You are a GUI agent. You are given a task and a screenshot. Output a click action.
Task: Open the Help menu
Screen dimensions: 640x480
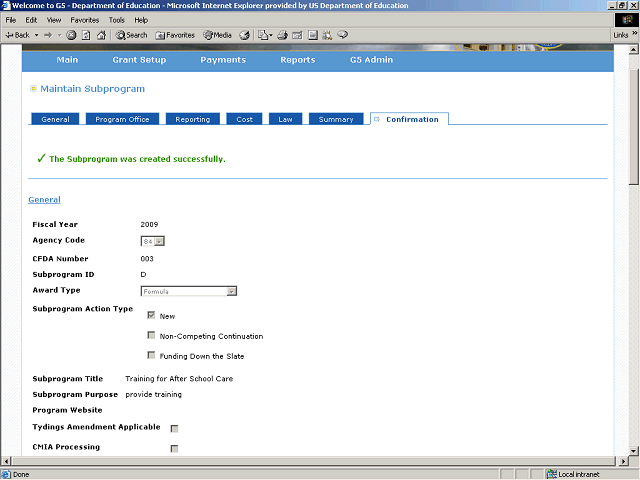pos(141,20)
